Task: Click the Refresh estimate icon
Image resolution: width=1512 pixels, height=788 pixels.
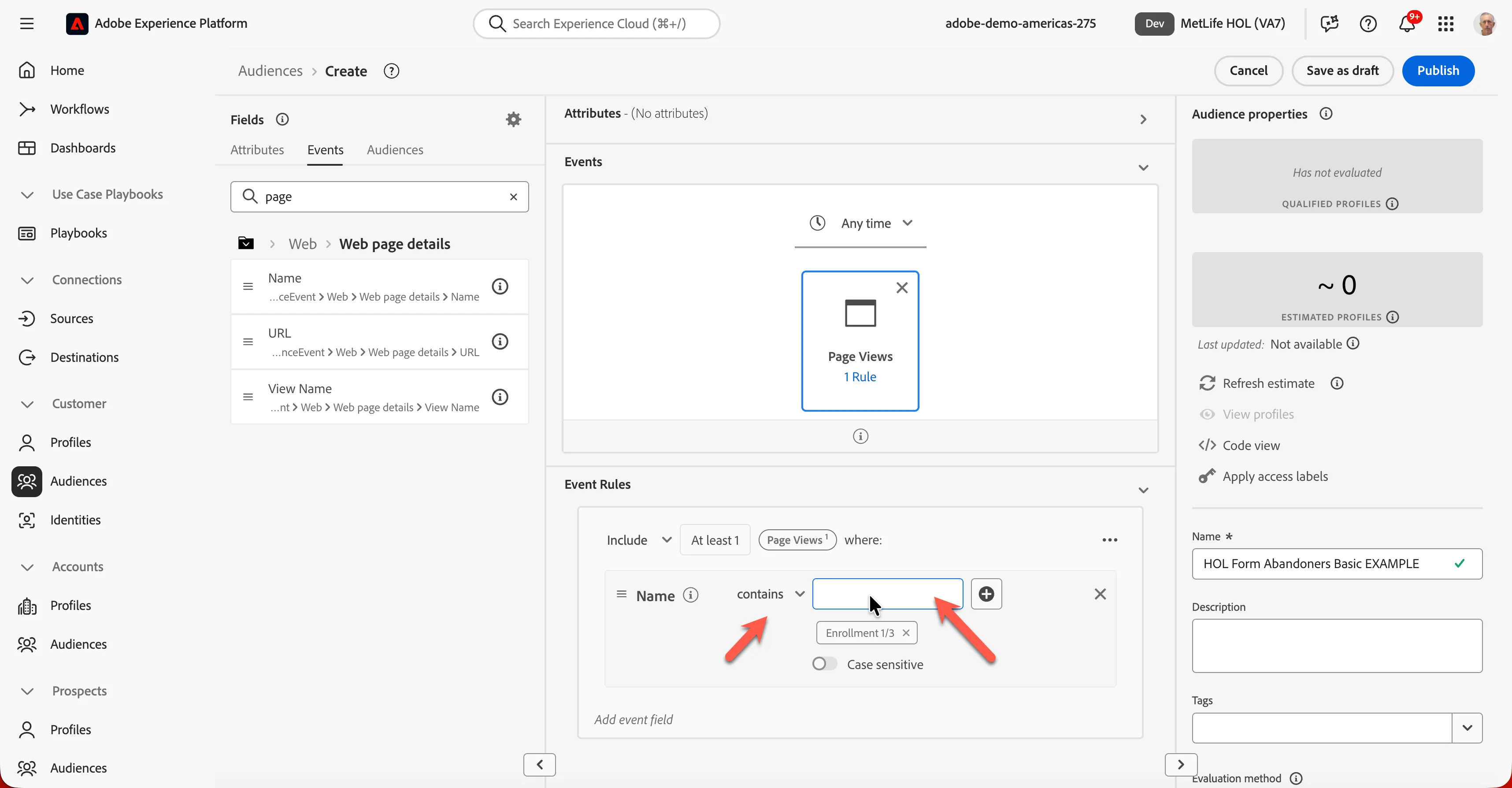Action: tap(1208, 383)
